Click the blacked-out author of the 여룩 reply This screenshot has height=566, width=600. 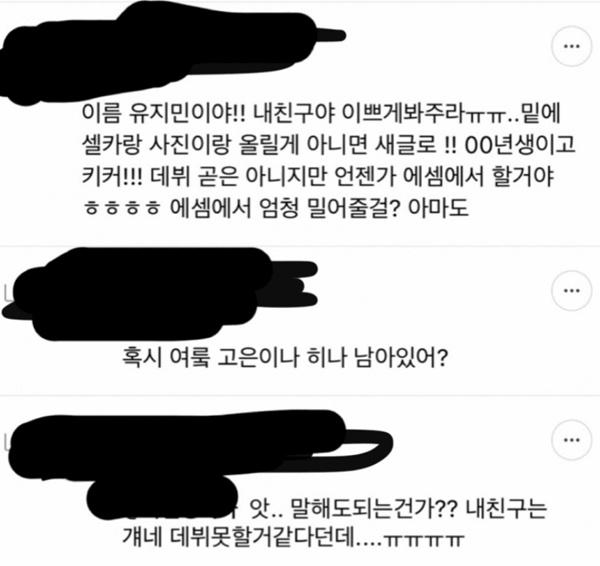[157, 294]
